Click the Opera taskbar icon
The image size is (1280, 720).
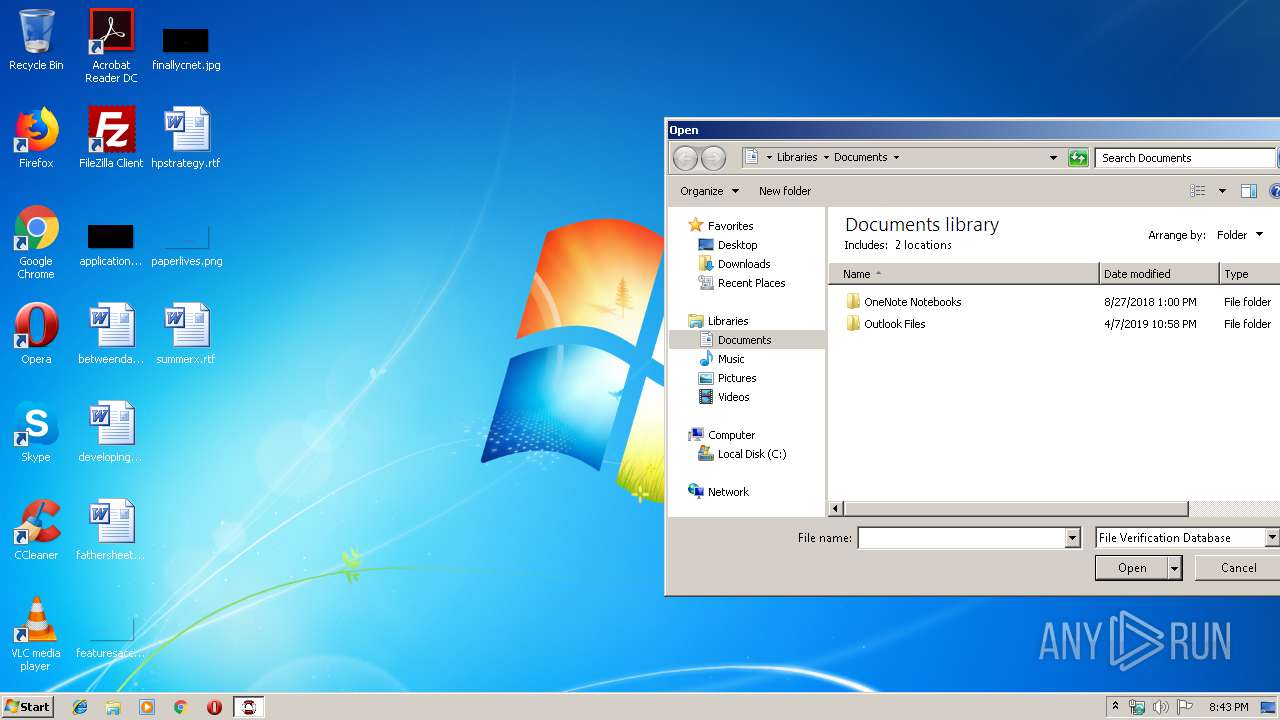point(214,707)
